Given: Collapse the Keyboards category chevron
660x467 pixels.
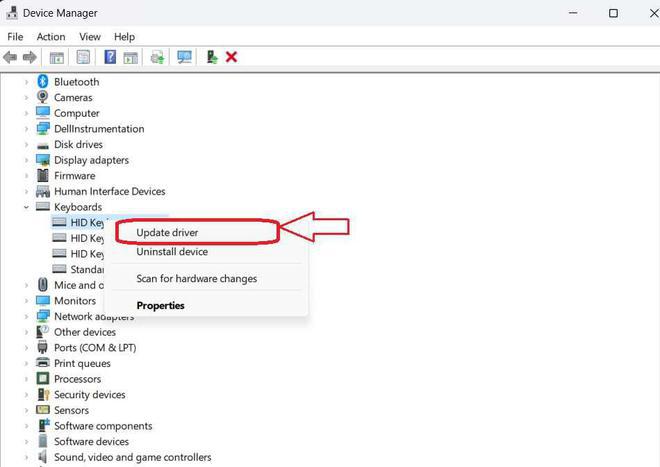Looking at the screenshot, I should coord(27,207).
